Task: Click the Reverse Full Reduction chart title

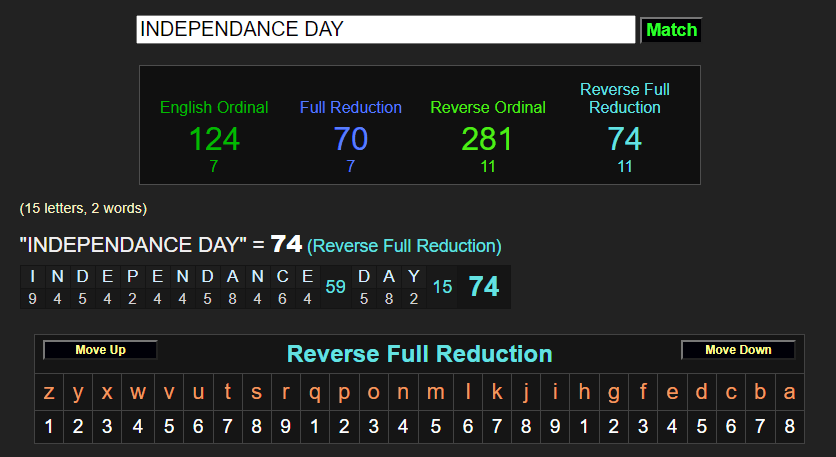Action: point(419,354)
